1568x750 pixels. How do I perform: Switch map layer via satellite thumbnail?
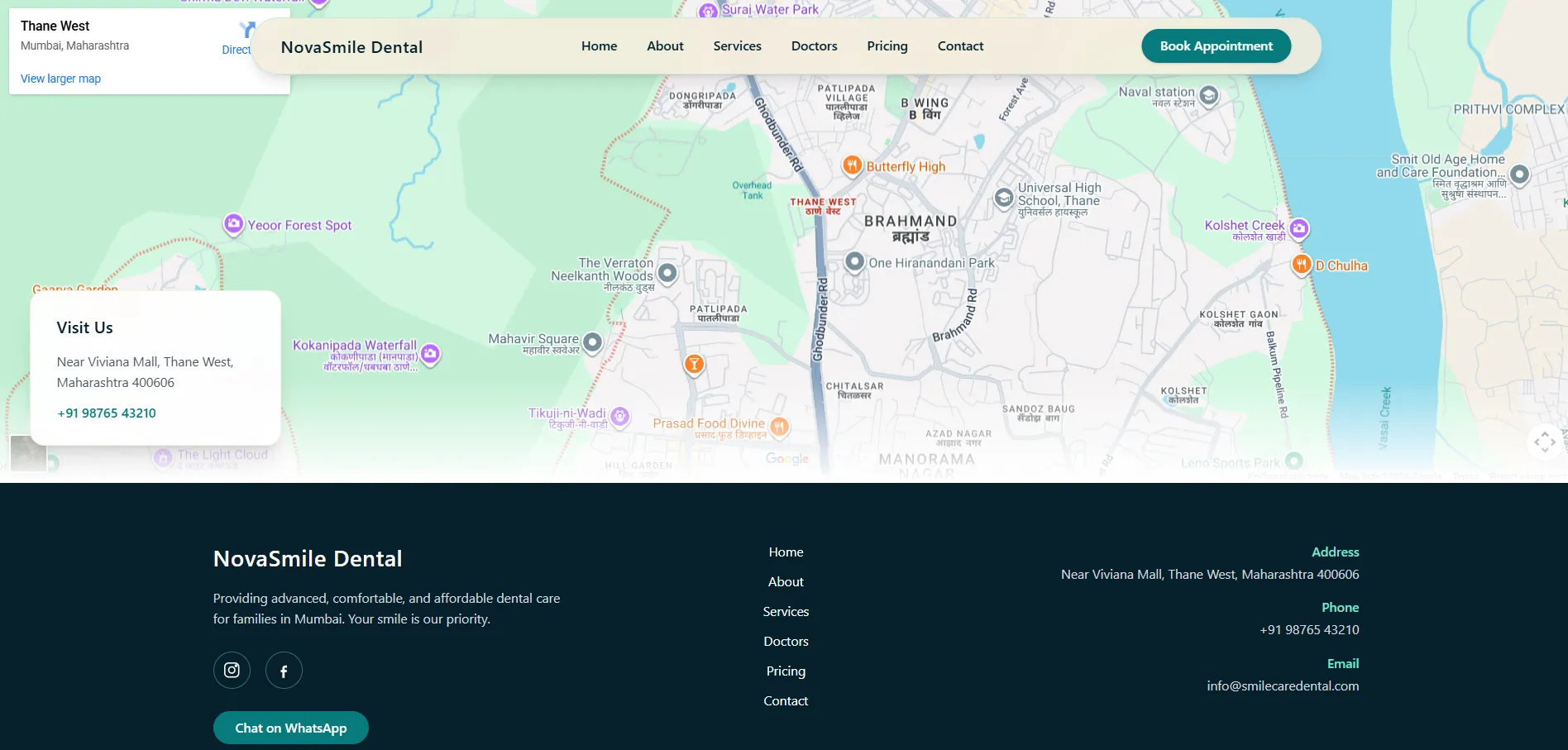(28, 453)
